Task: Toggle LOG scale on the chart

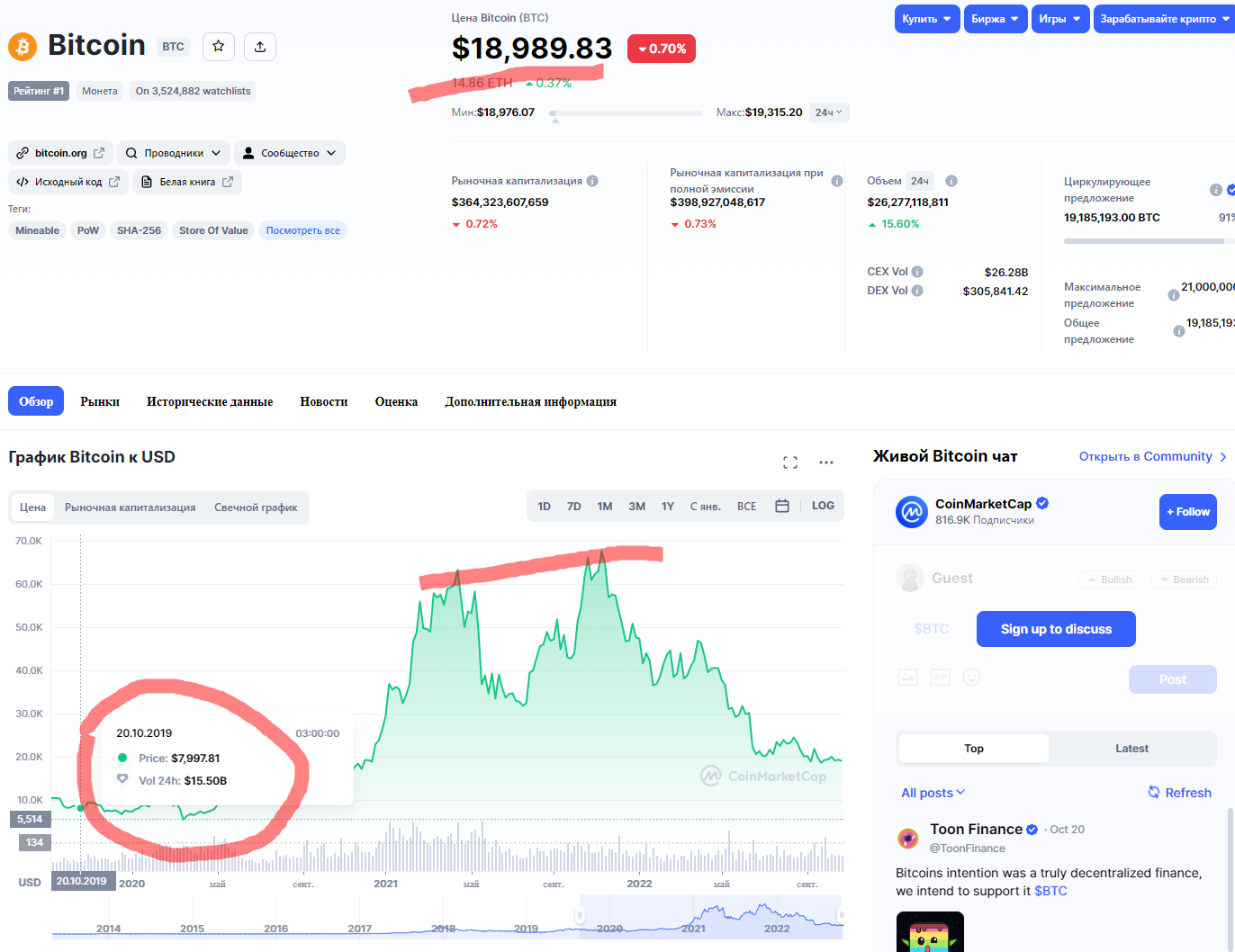Action: click(823, 506)
